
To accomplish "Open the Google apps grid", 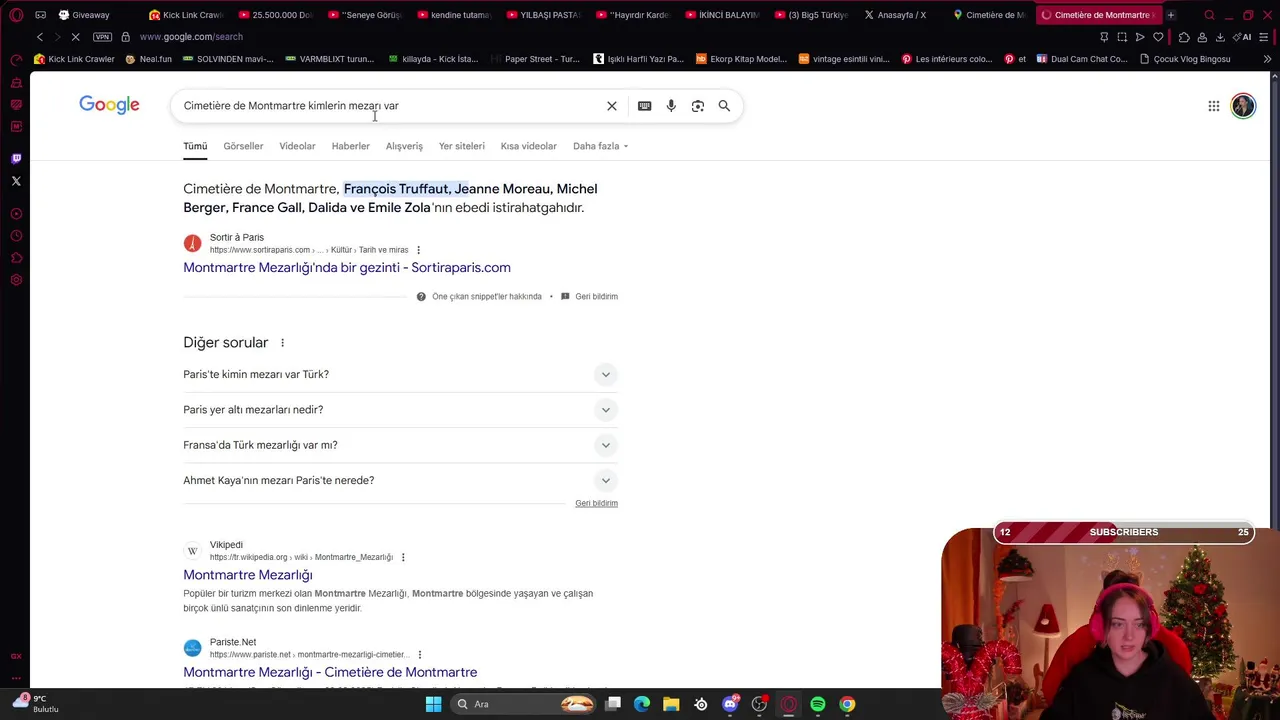I will click(1213, 106).
